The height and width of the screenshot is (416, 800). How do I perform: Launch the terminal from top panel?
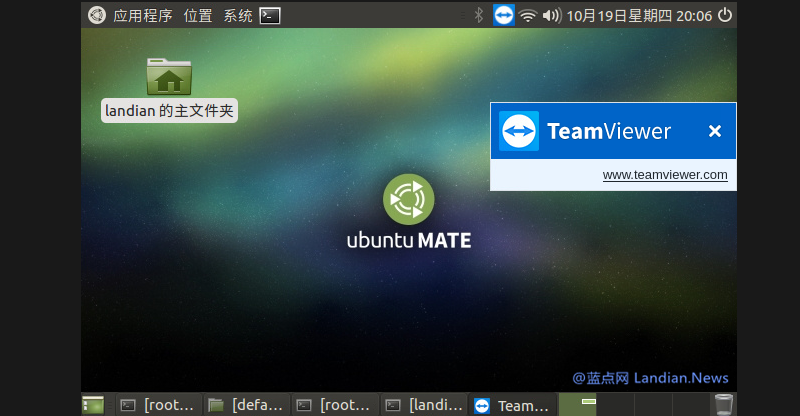(270, 16)
